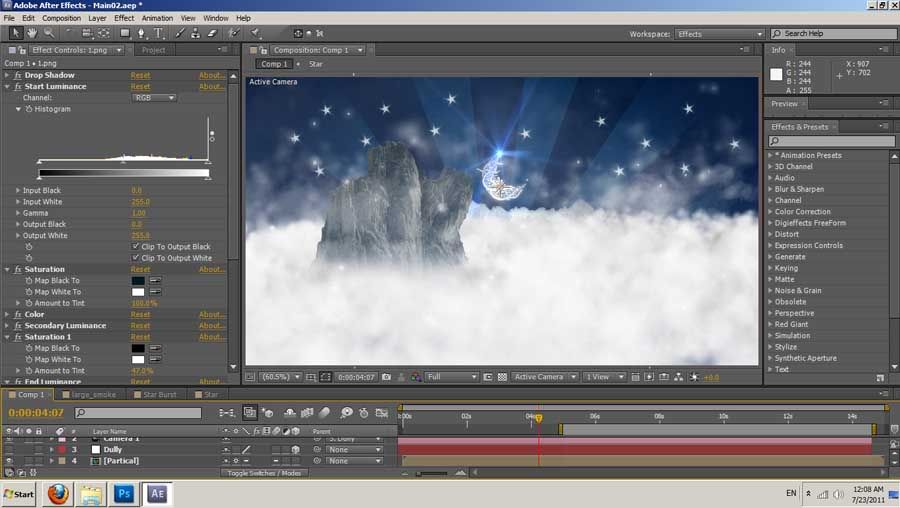Toggle 3D layer switch for Dully
This screenshot has height=508, width=900.
296,449
